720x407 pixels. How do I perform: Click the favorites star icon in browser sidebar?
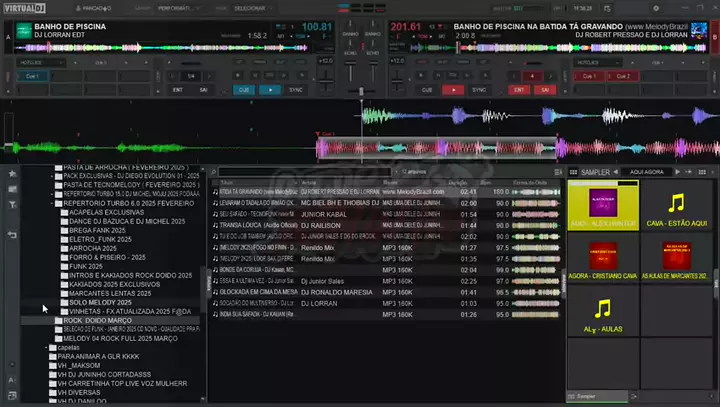point(12,173)
